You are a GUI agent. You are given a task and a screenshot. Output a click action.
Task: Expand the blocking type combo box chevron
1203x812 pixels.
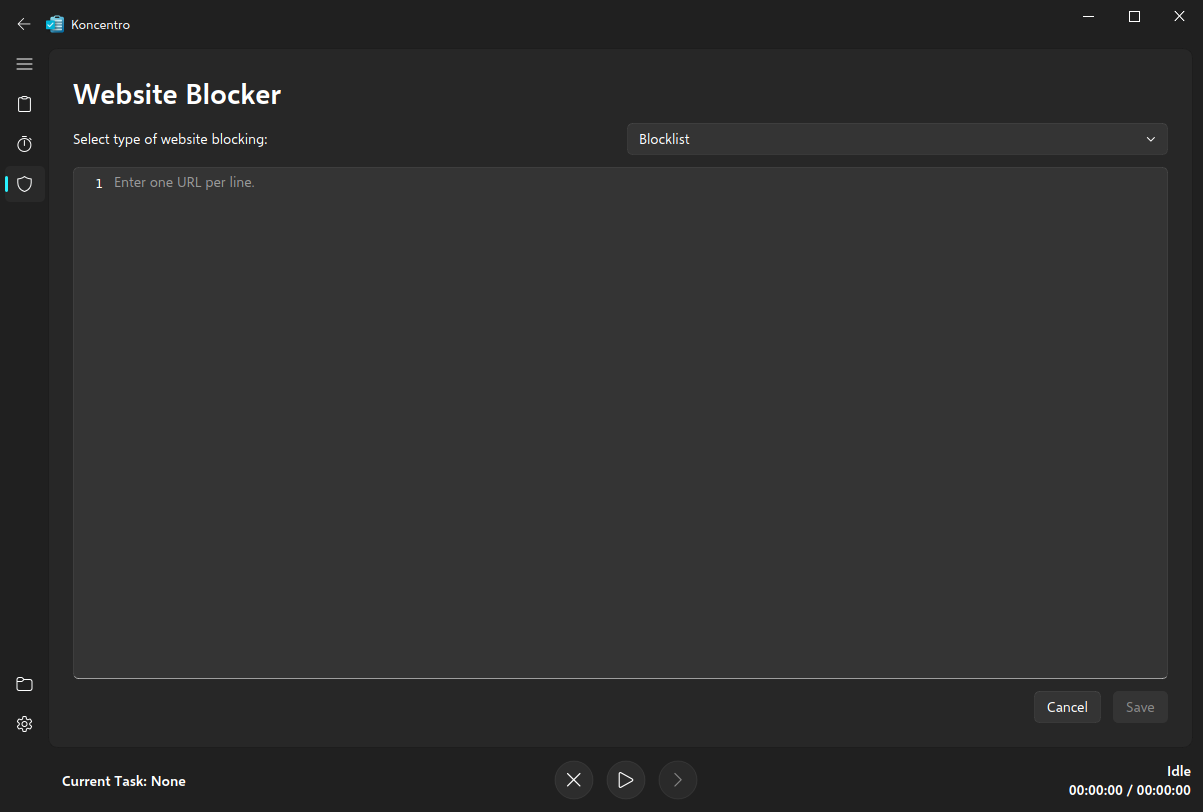coord(1150,138)
